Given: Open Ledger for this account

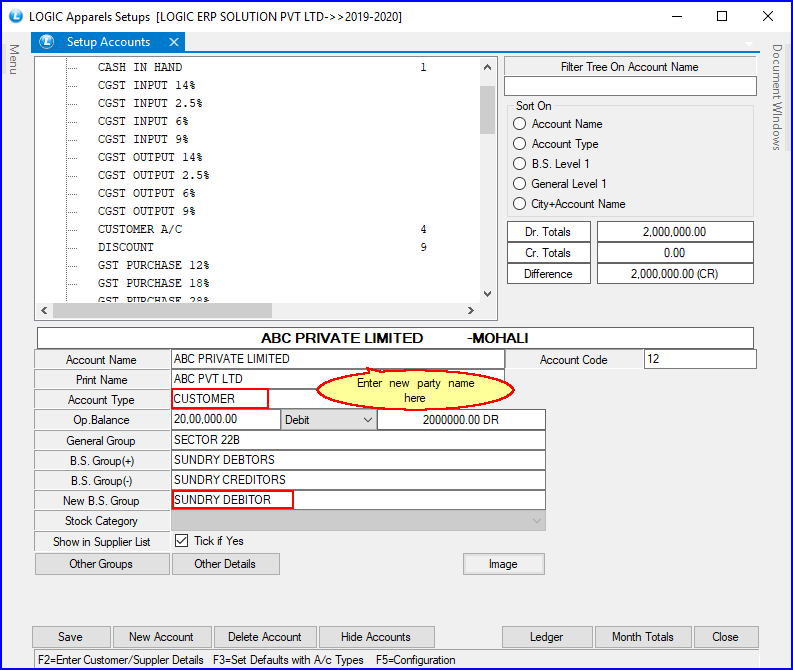Looking at the screenshot, I should 546,637.
